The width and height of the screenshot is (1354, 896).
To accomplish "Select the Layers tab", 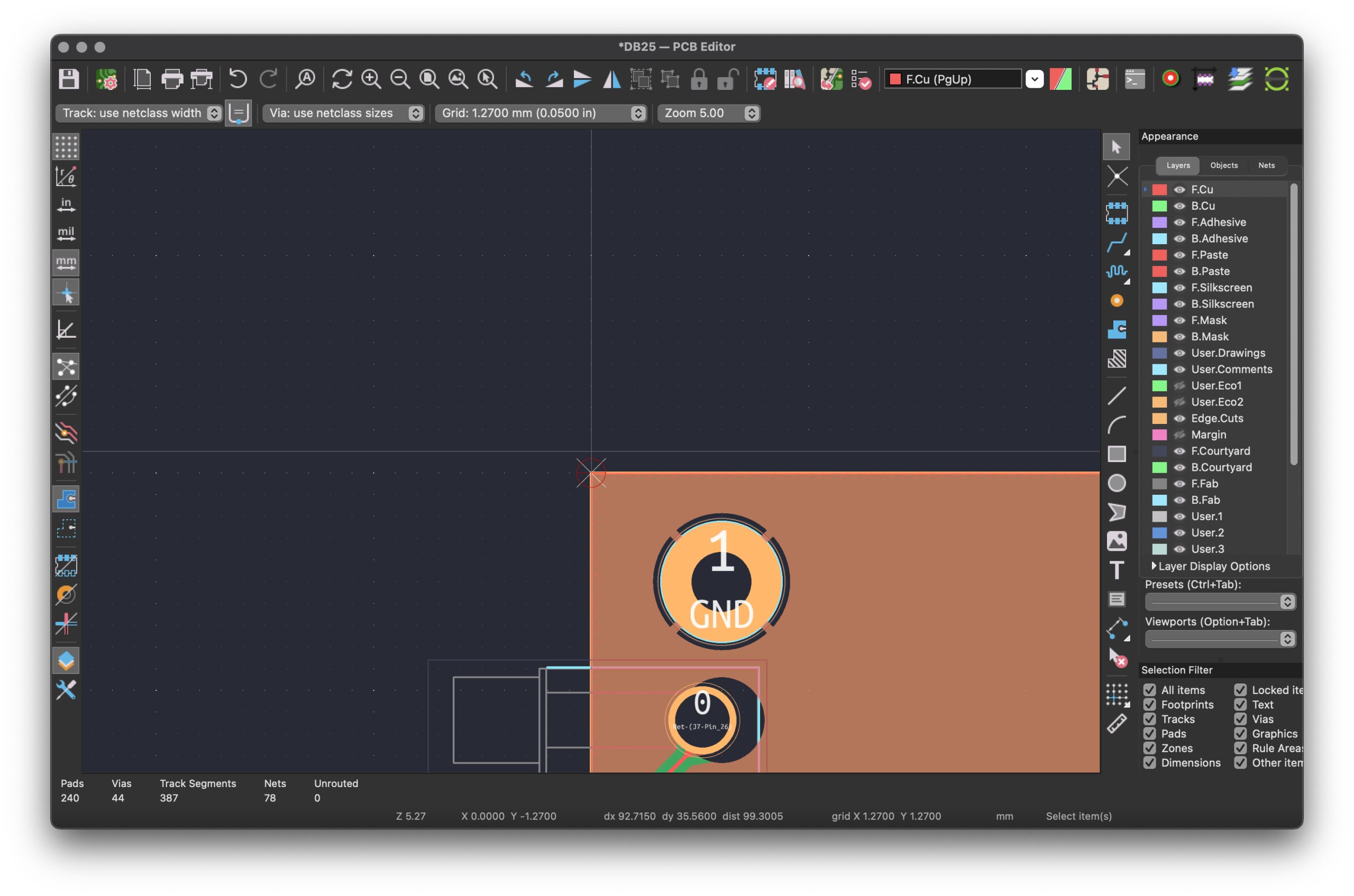I will point(1177,165).
